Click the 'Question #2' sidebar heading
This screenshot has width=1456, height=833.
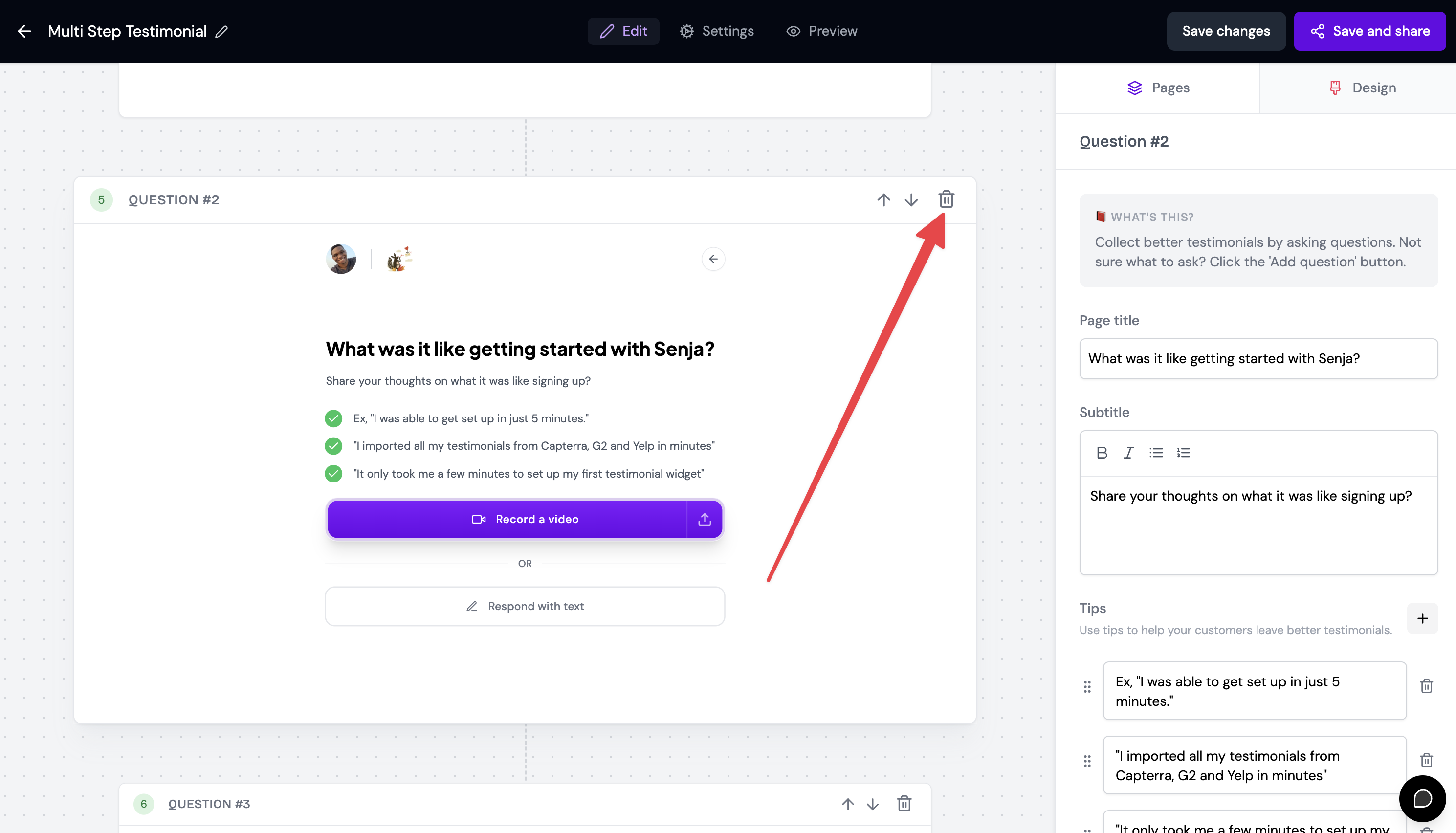click(x=1124, y=141)
